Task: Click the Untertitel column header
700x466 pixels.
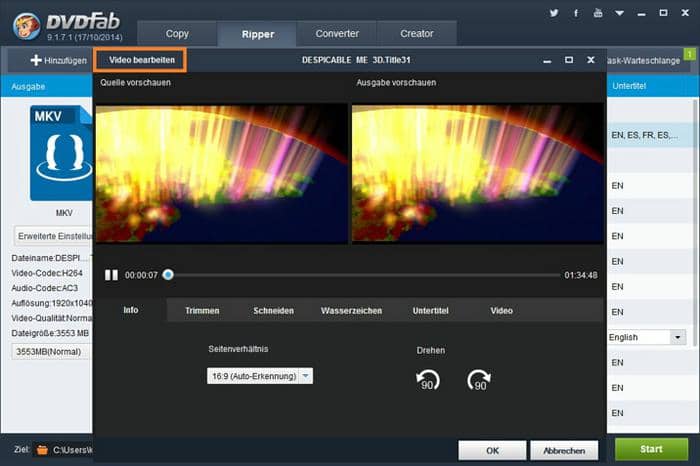Action: click(629, 86)
